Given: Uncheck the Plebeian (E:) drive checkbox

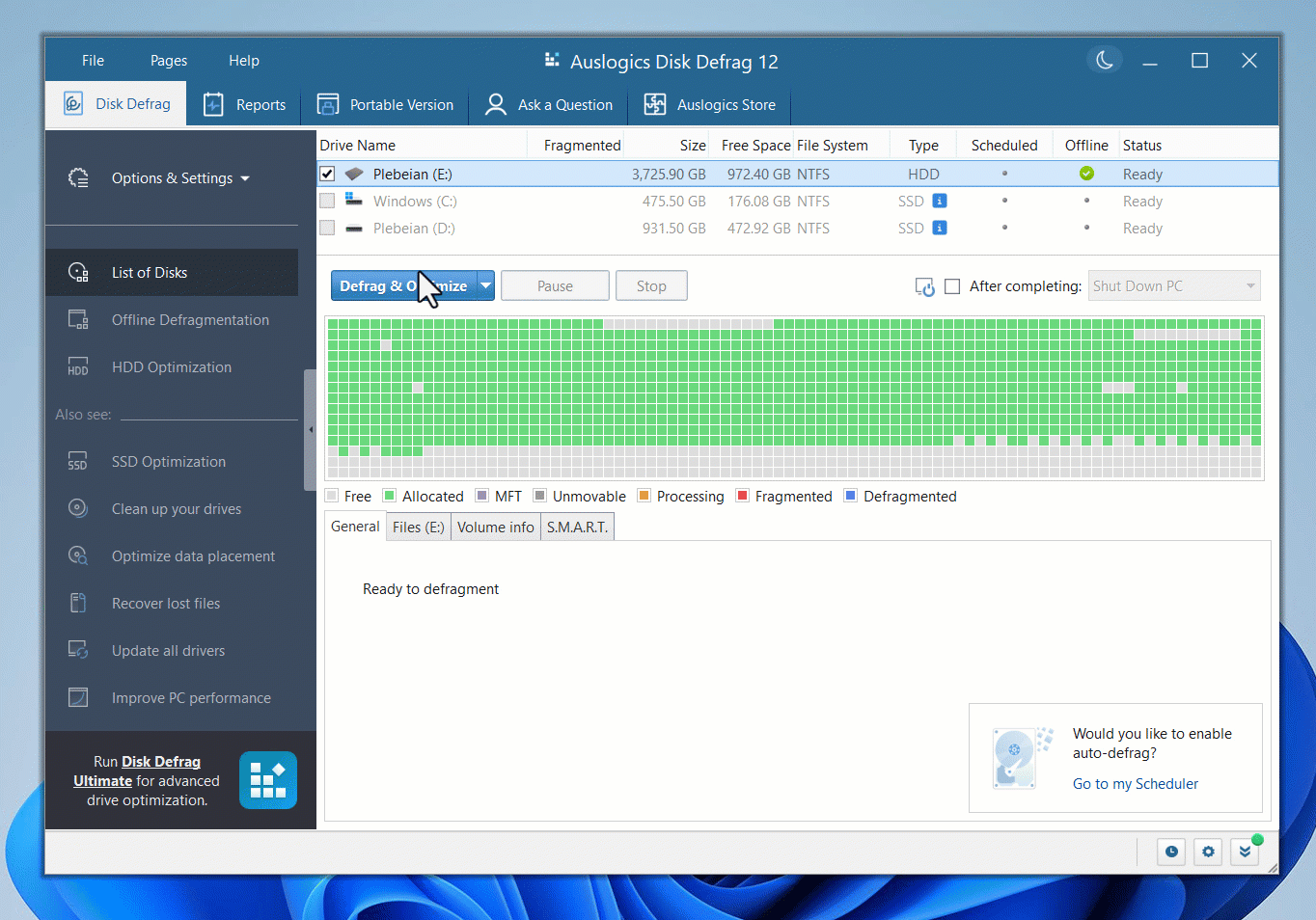Looking at the screenshot, I should coord(327,175).
